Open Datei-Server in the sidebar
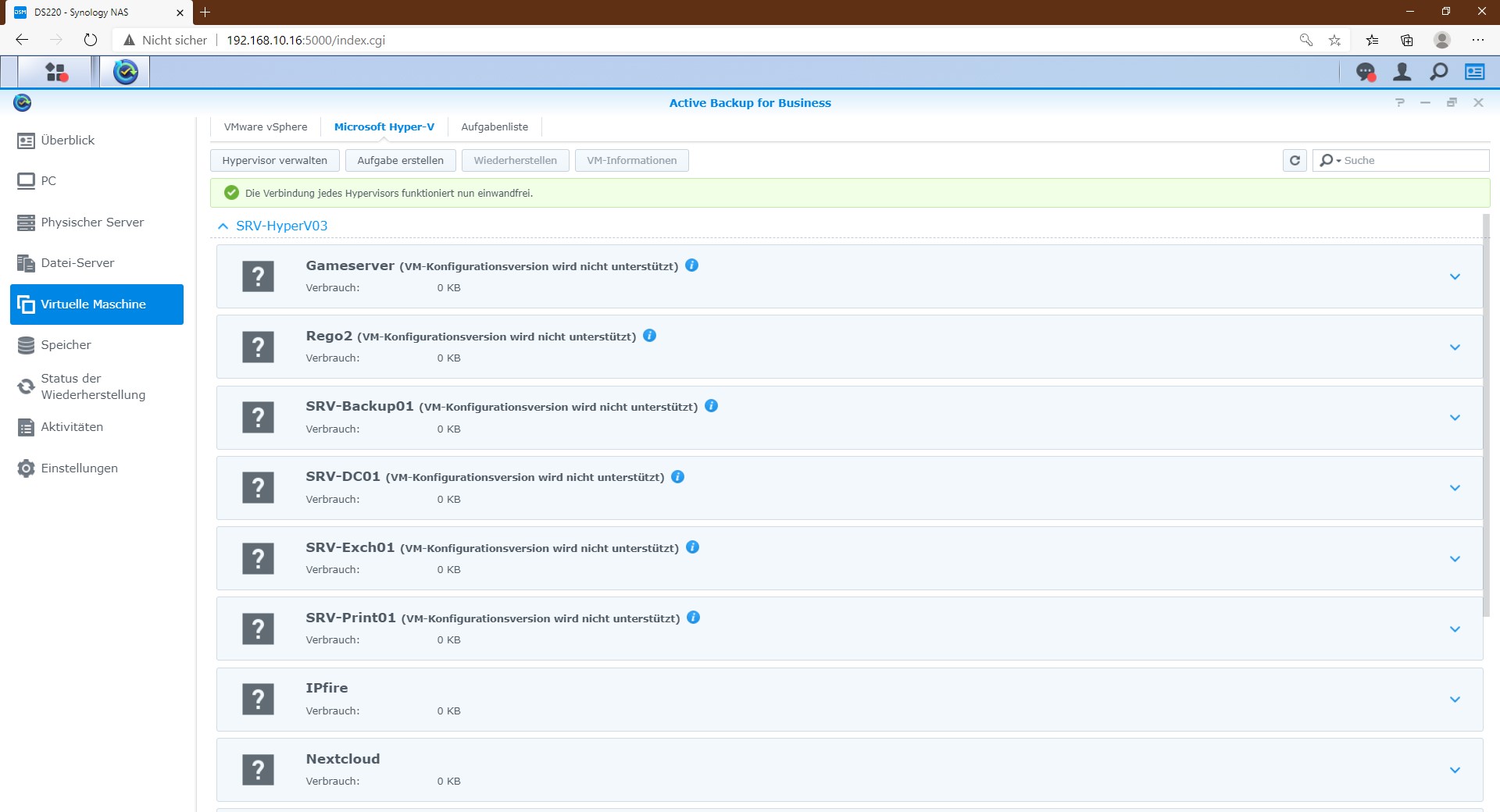The height and width of the screenshot is (812, 1500). [x=97, y=263]
